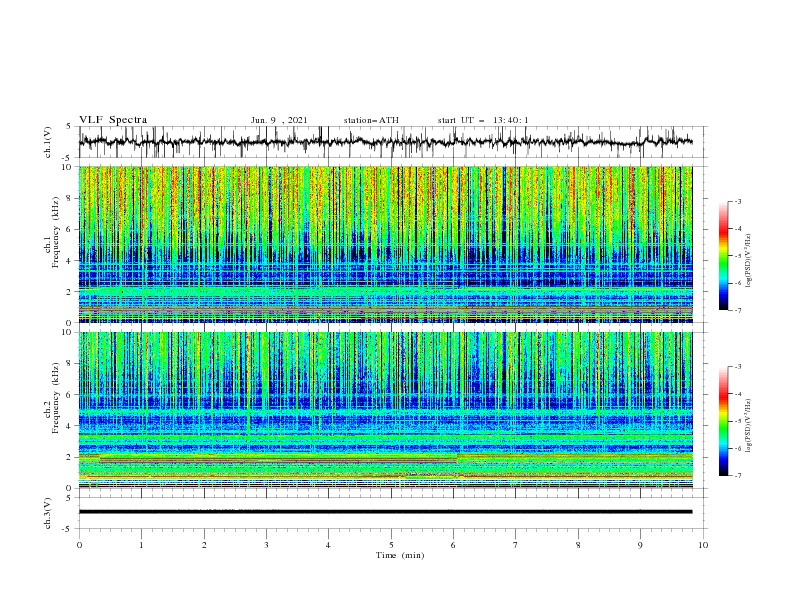792x612 pixels.
Task: Click inside the ch.1 spectrogram panel
Action: pos(385,244)
